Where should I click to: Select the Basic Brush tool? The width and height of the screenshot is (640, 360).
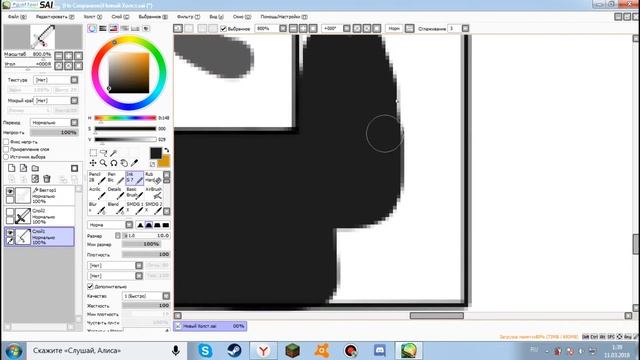pyautogui.click(x=134, y=193)
